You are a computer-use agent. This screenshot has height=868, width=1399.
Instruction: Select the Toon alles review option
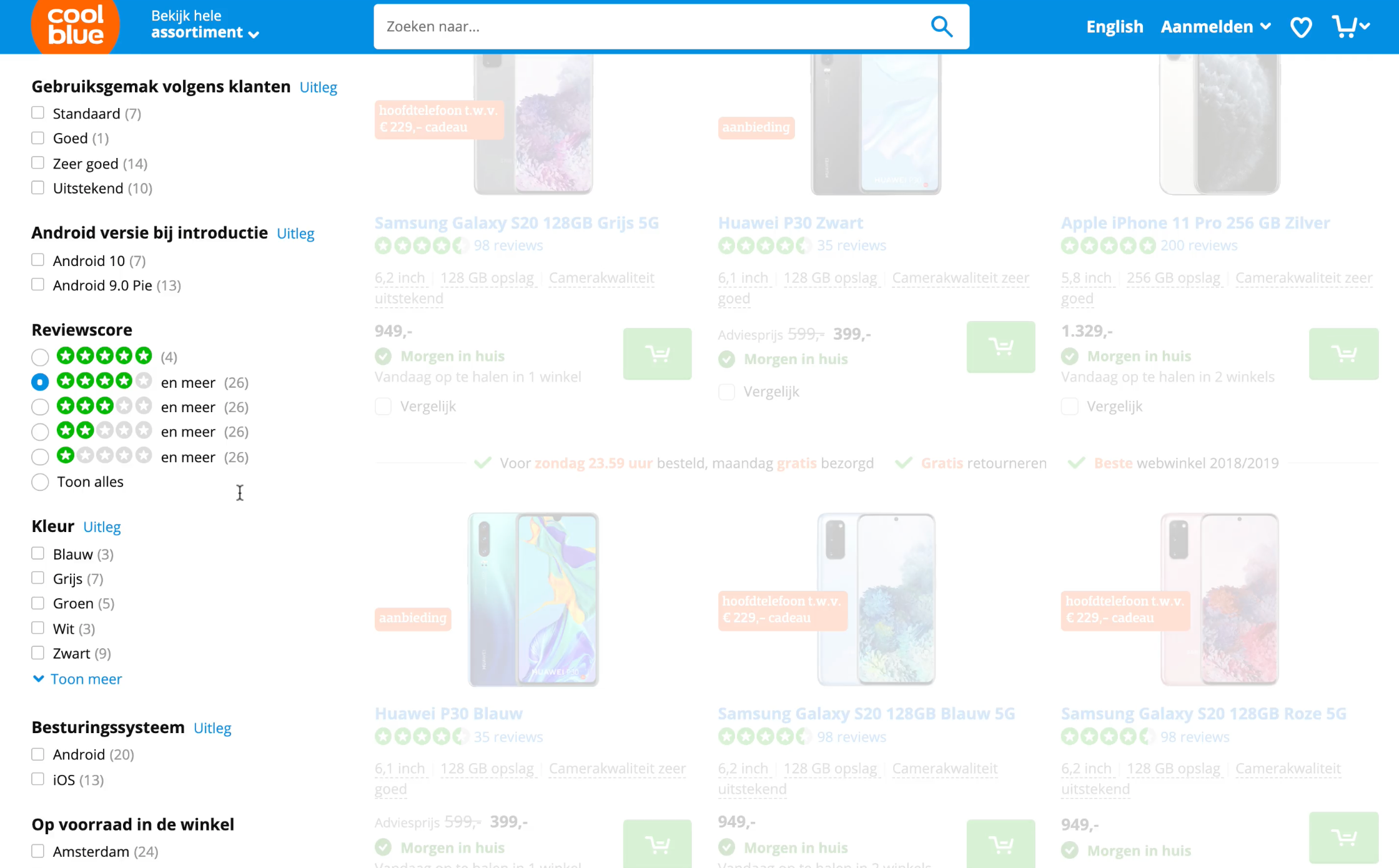coord(40,483)
